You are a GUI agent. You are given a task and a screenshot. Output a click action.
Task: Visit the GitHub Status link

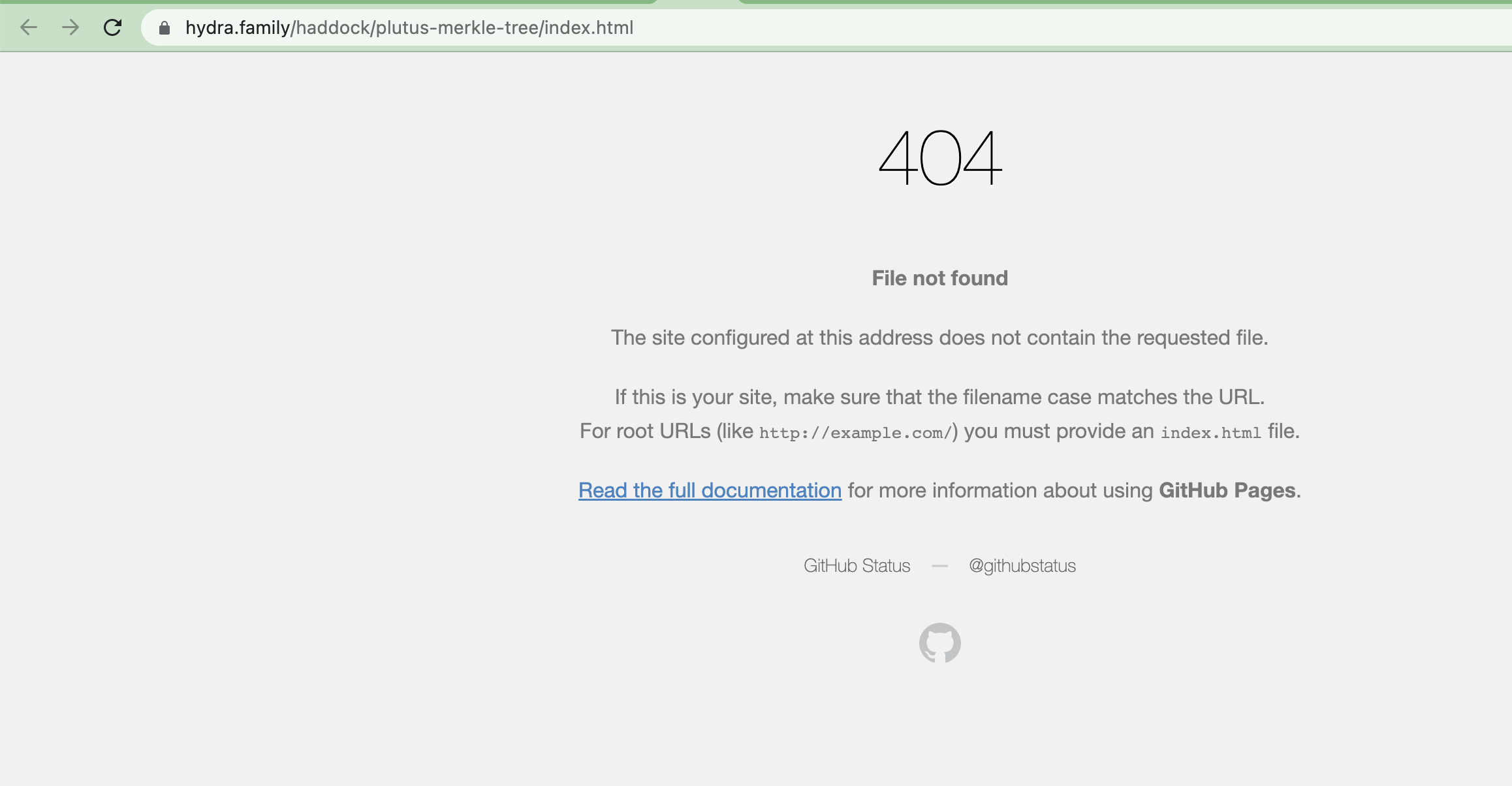(857, 565)
